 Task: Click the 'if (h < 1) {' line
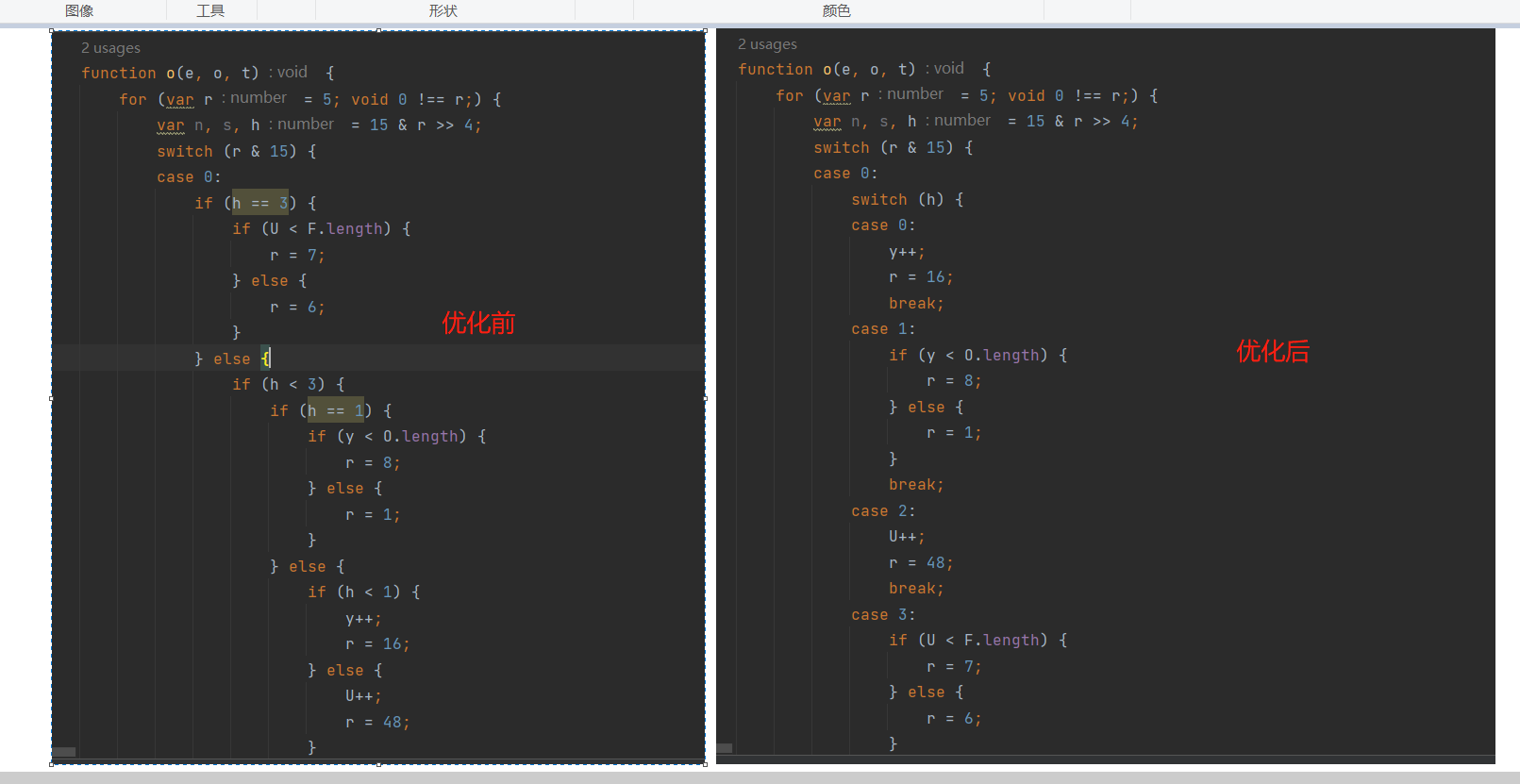(x=364, y=592)
